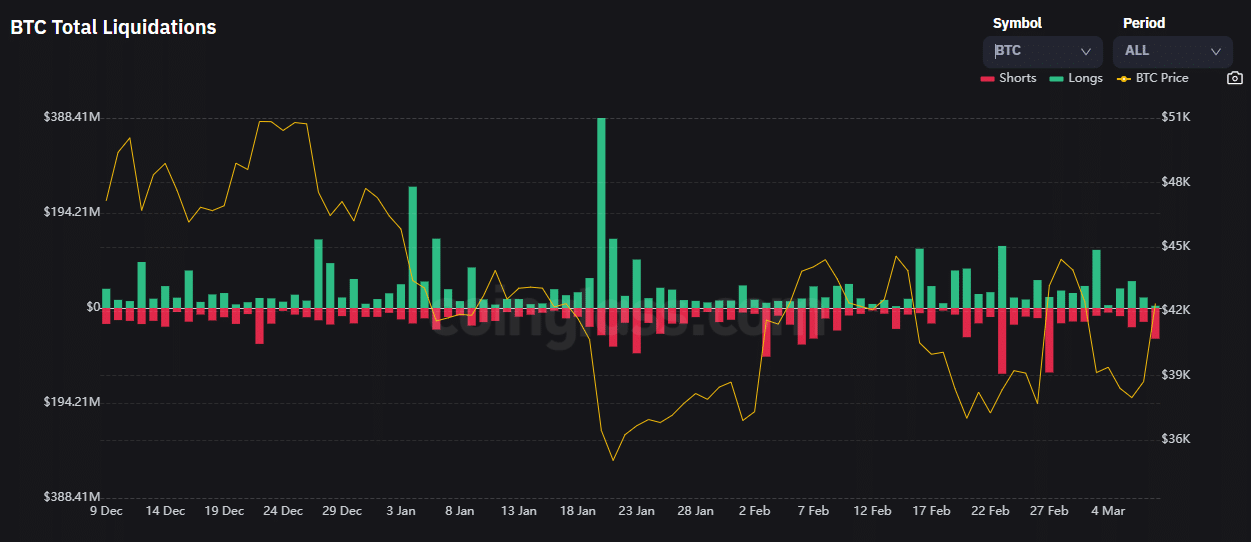
Task: Click the green Longs legend swatch
Action: 1056,78
